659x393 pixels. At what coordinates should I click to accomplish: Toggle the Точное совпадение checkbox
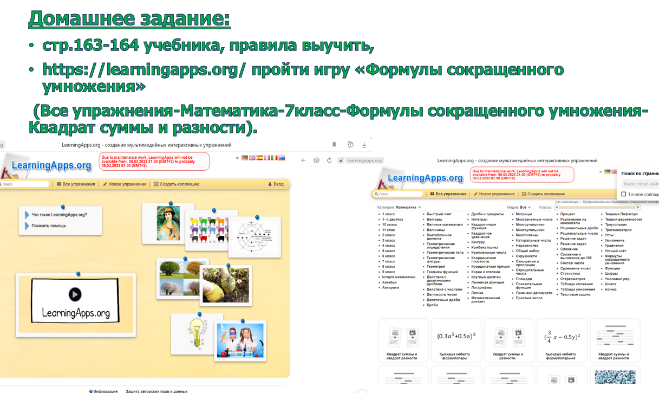pos(624,194)
